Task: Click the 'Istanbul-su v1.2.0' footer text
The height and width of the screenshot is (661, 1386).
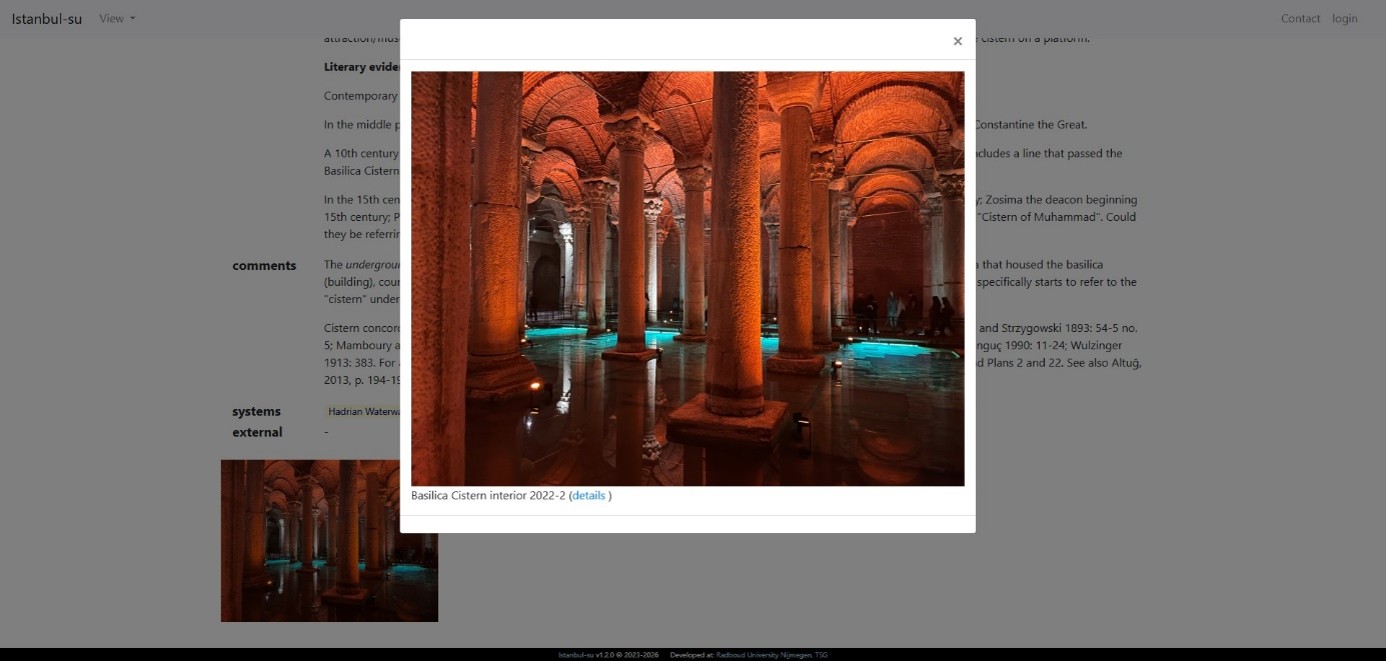Action: (x=585, y=655)
